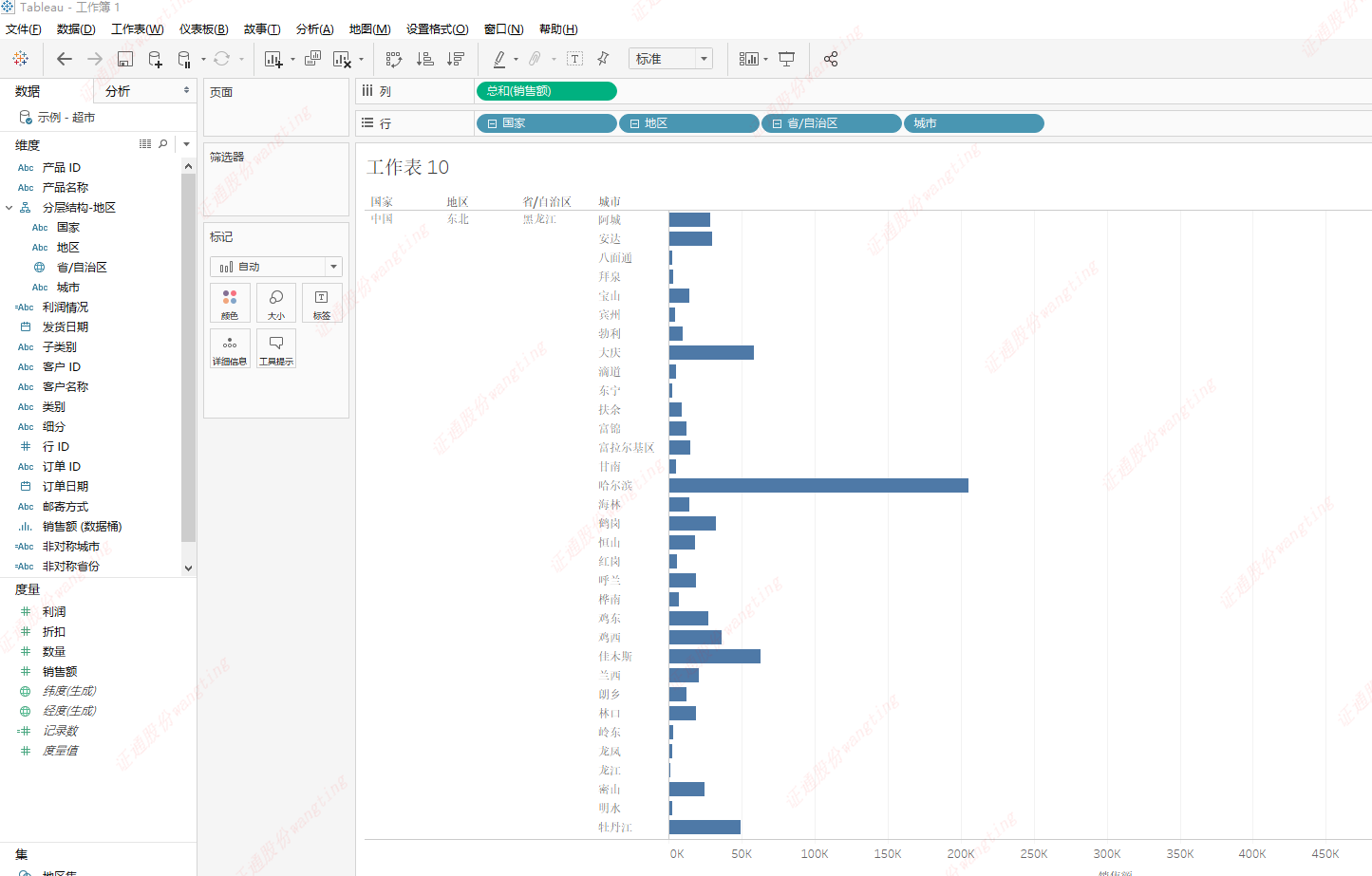Click the Tableau start page icon
This screenshot has height=876, width=1372.
point(20,59)
